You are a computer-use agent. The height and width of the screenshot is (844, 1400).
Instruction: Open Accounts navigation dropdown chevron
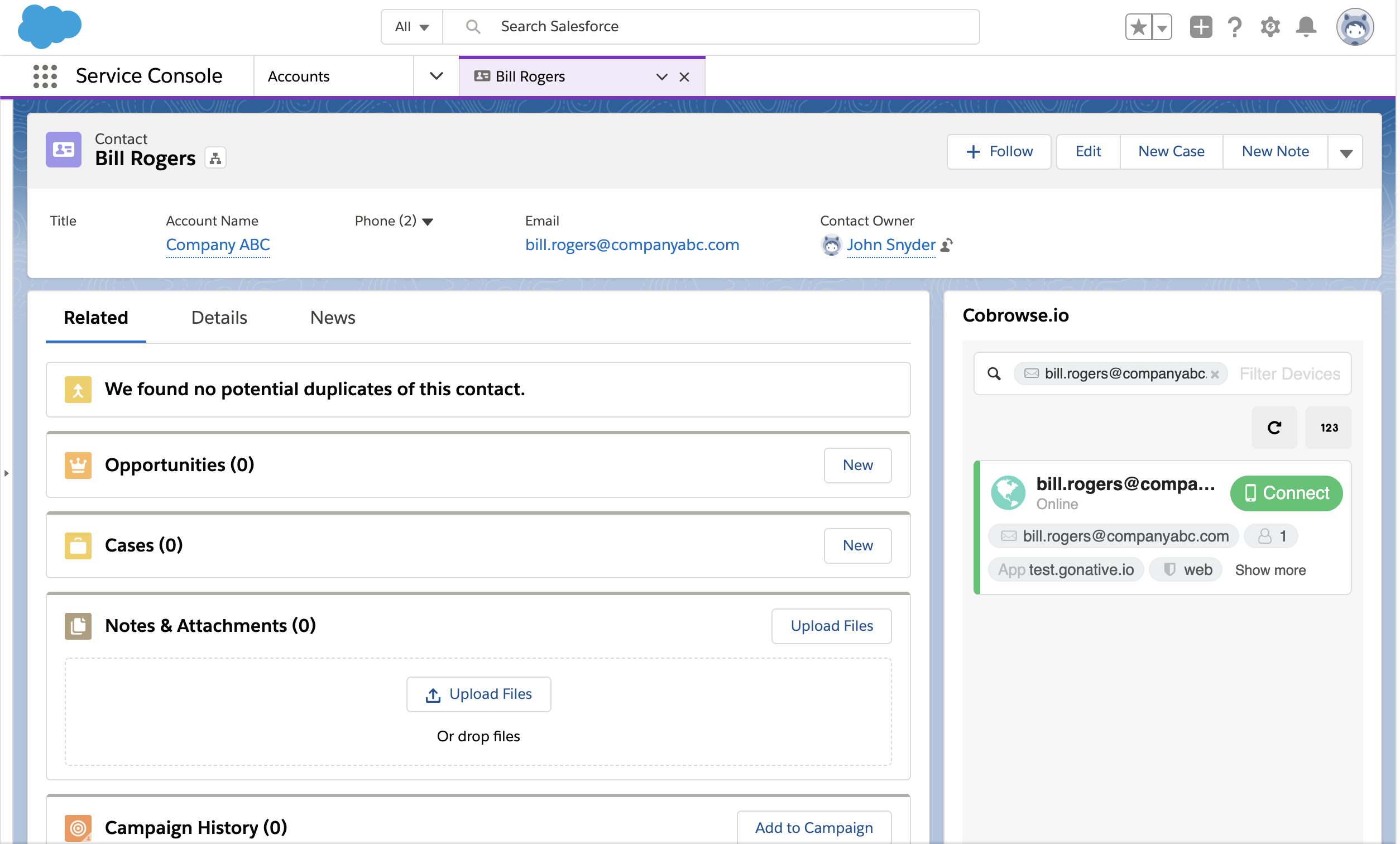click(x=436, y=76)
